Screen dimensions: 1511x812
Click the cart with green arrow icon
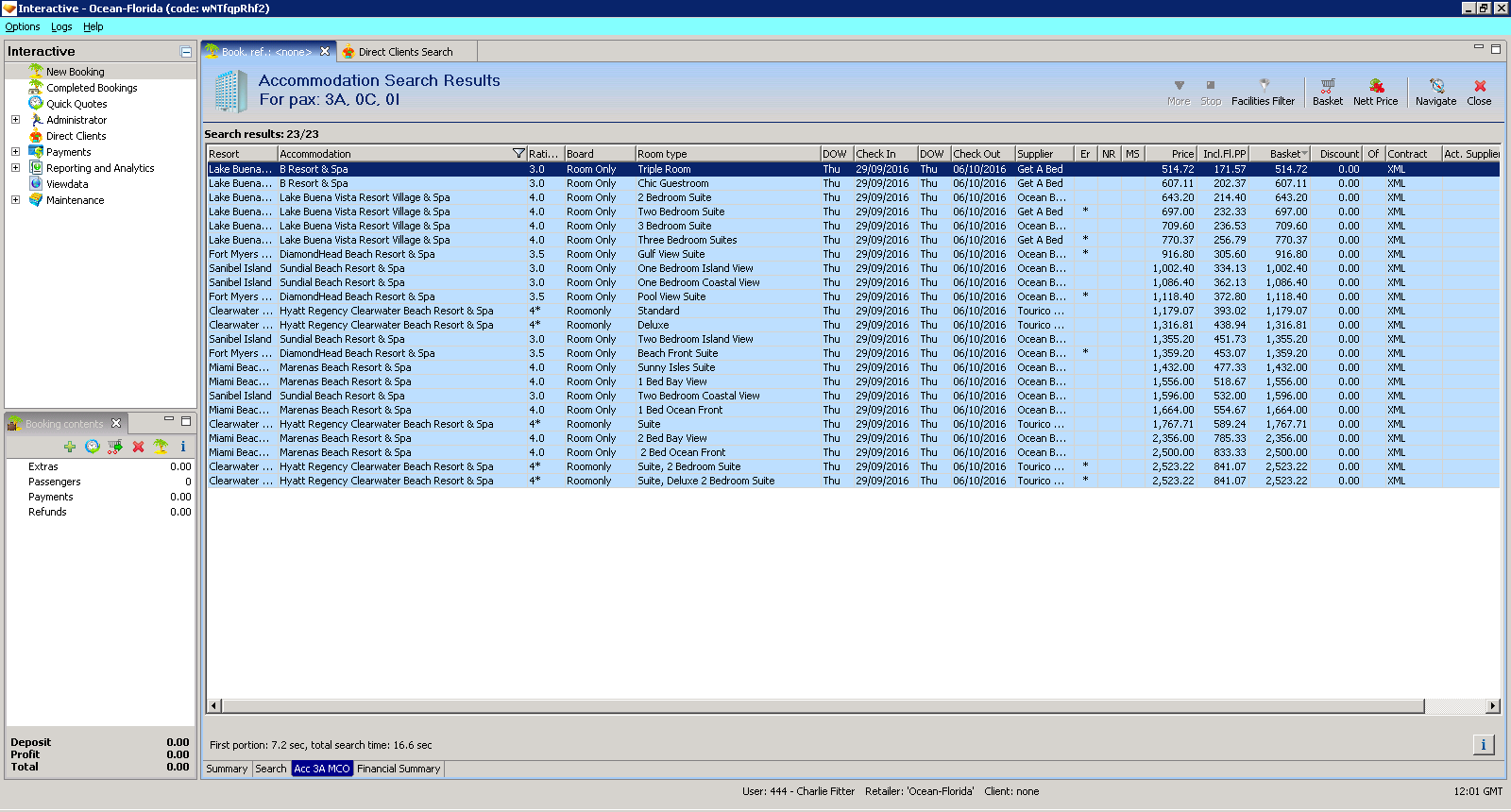pyautogui.click(x=115, y=447)
